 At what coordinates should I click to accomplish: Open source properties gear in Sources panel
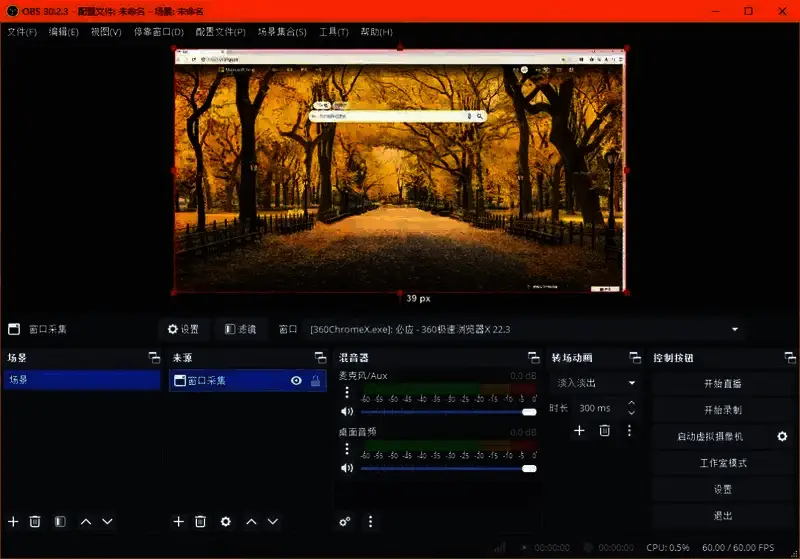pos(226,521)
